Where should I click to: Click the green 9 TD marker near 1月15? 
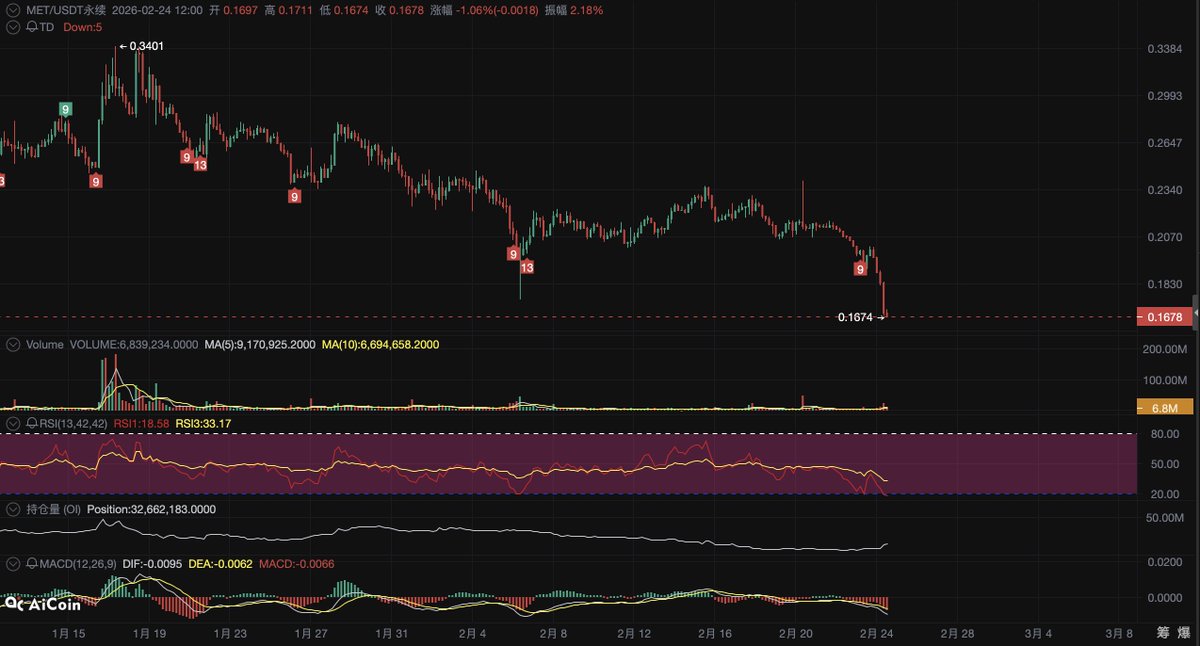(65, 109)
